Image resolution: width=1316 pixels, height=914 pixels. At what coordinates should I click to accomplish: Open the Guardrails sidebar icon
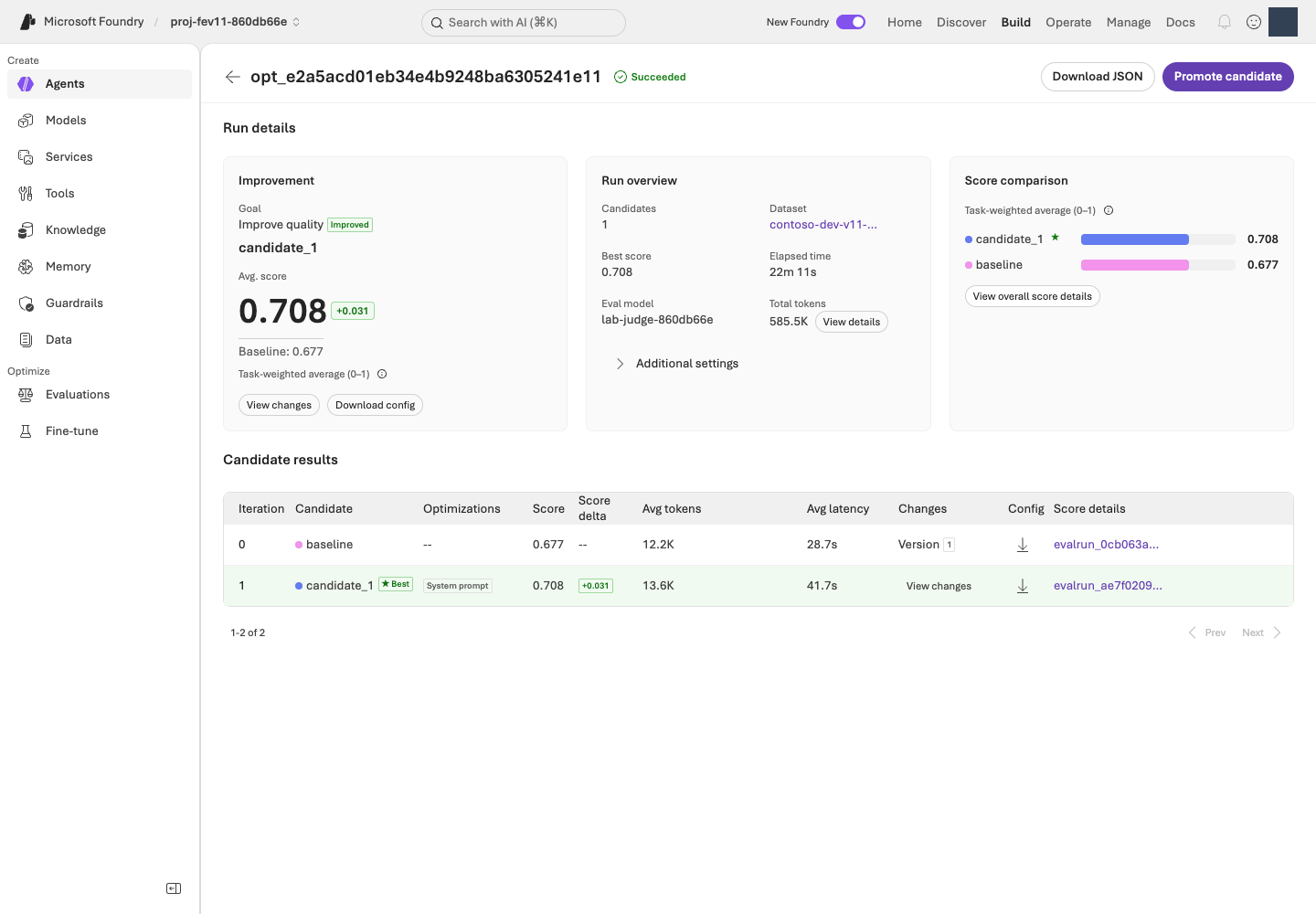click(x=26, y=303)
